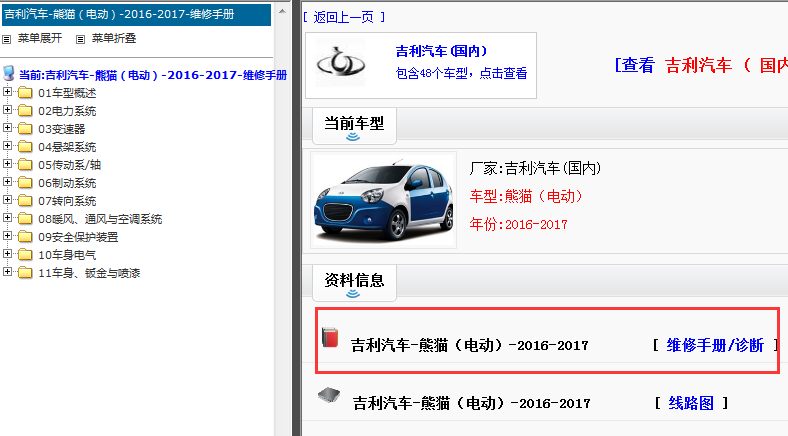Click the red book icon for 维修手册 row

tap(330, 337)
